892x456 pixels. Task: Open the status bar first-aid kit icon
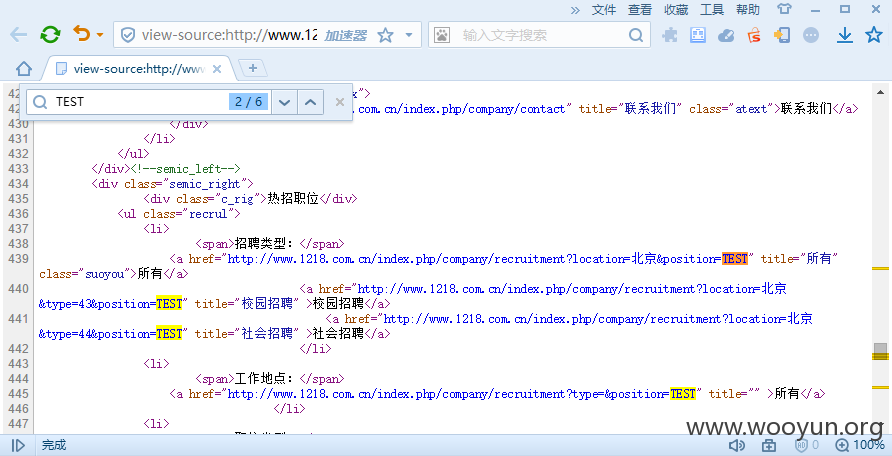pyautogui.click(x=769, y=445)
